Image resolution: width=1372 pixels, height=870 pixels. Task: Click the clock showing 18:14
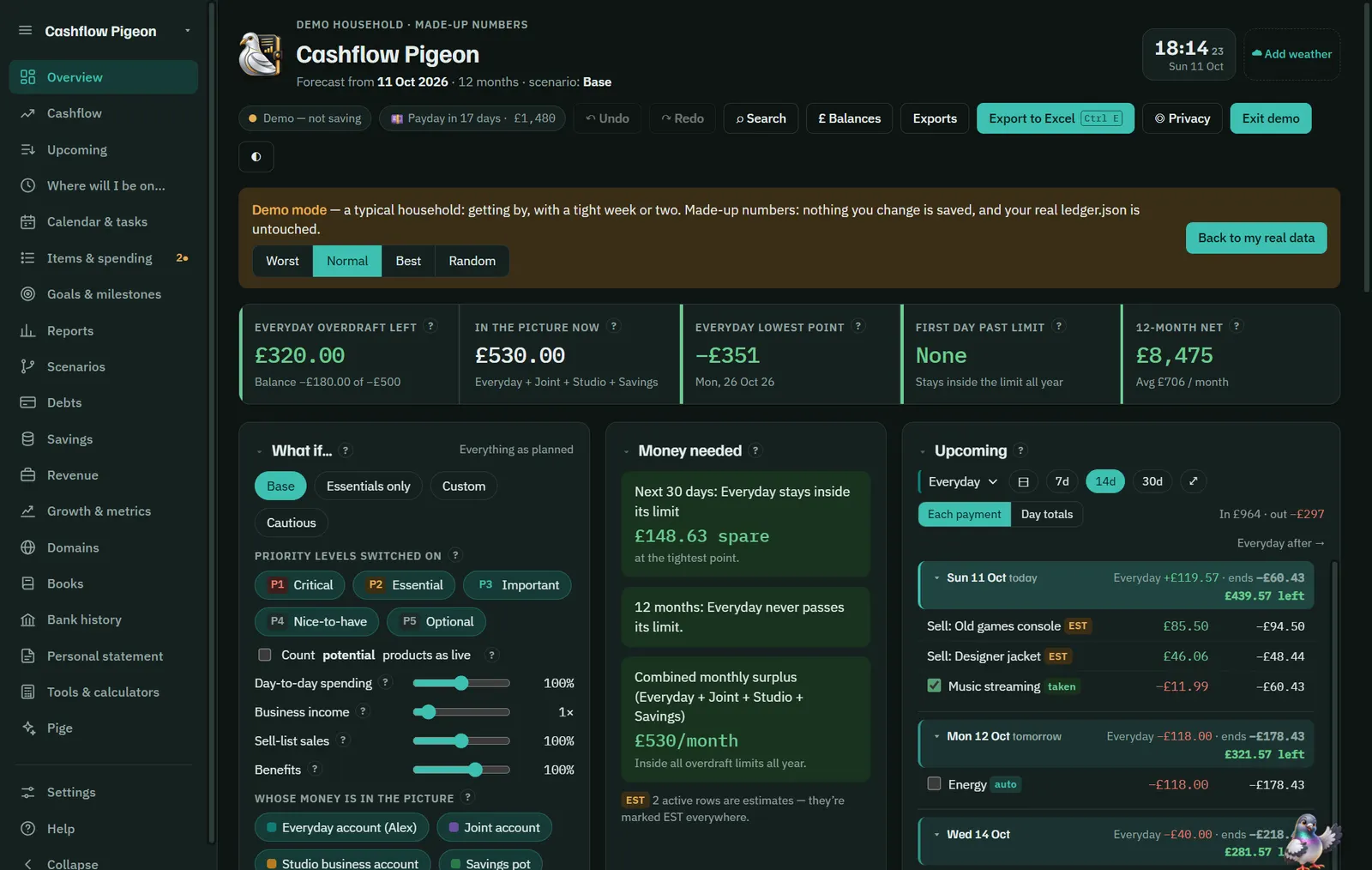point(1188,54)
